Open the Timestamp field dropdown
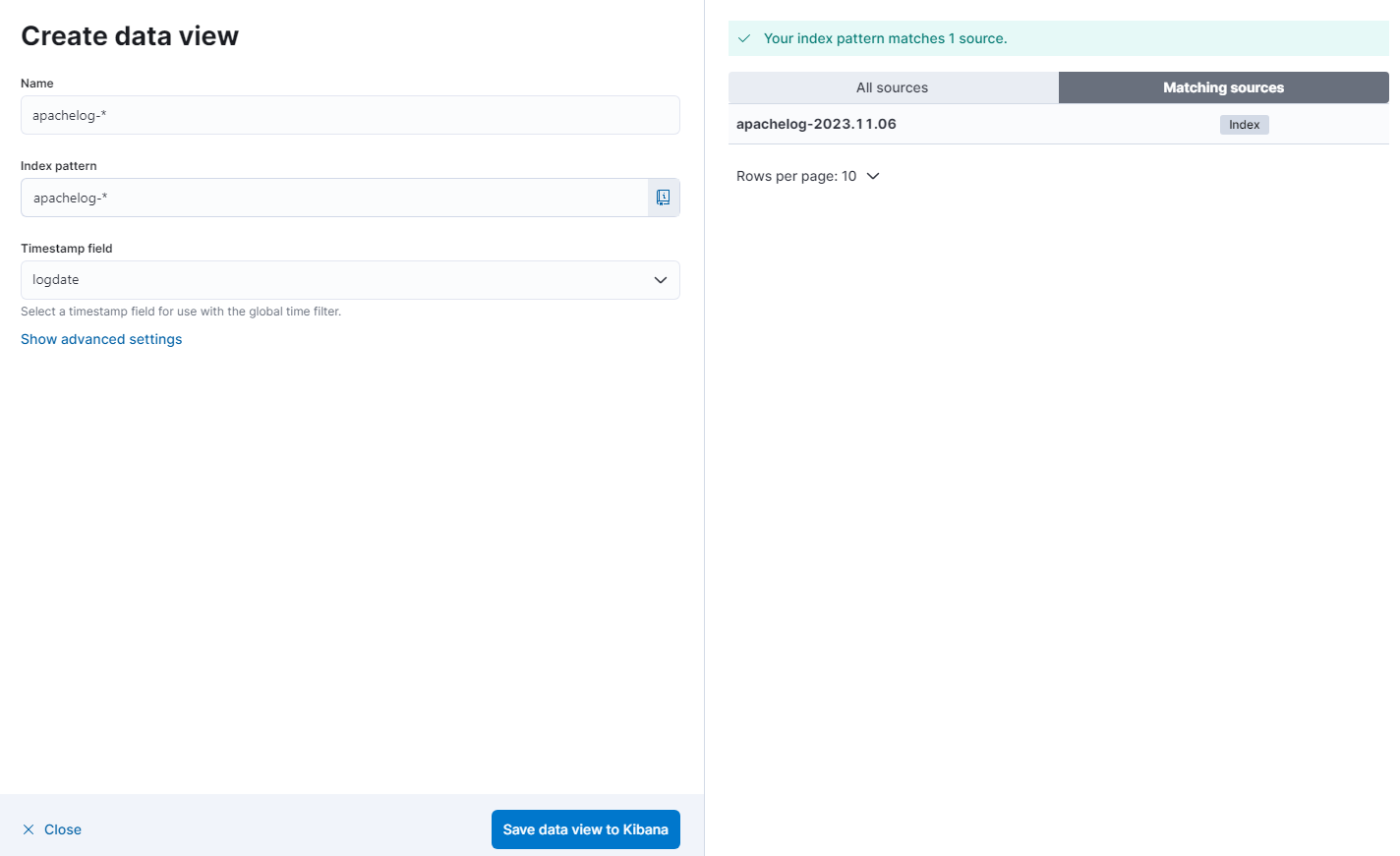Viewport: 1400px width, 856px height. point(350,280)
